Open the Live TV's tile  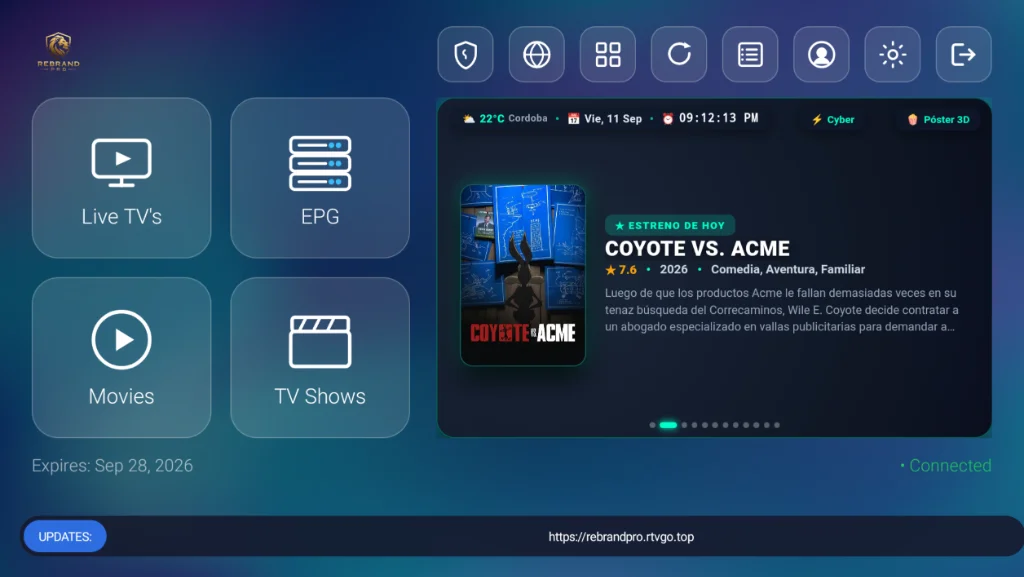[121, 178]
